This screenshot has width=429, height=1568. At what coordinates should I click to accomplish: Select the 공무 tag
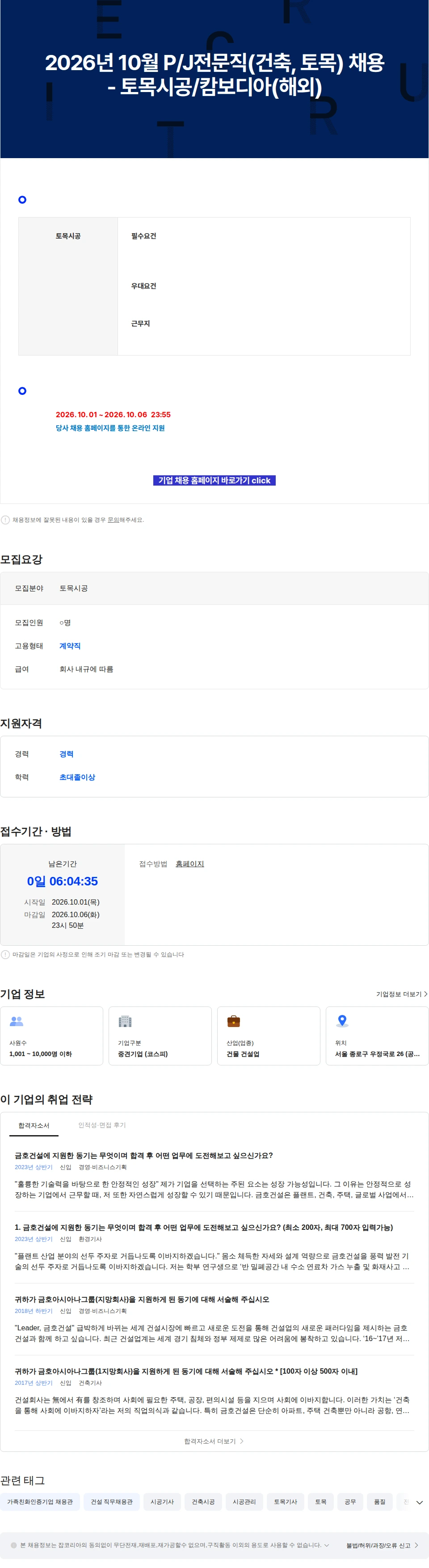[x=350, y=1501]
